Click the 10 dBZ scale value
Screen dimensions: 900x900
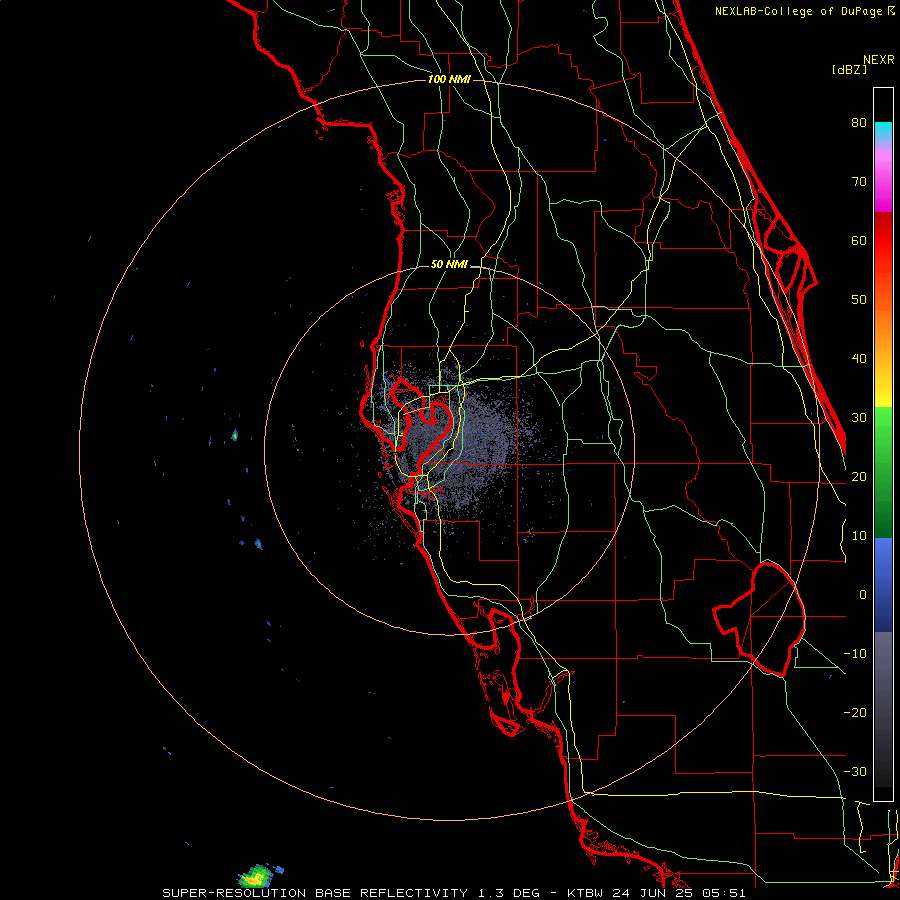pos(859,536)
